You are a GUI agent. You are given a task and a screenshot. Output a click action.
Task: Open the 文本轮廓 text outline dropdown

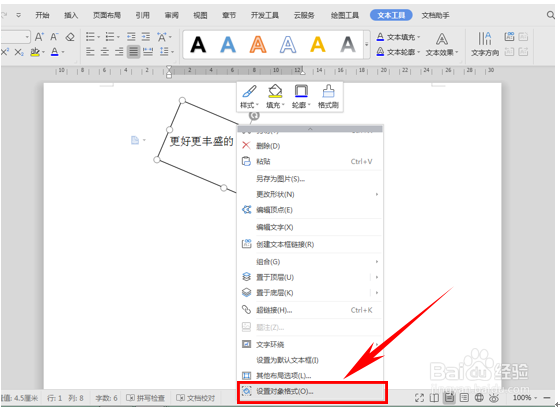(399, 52)
